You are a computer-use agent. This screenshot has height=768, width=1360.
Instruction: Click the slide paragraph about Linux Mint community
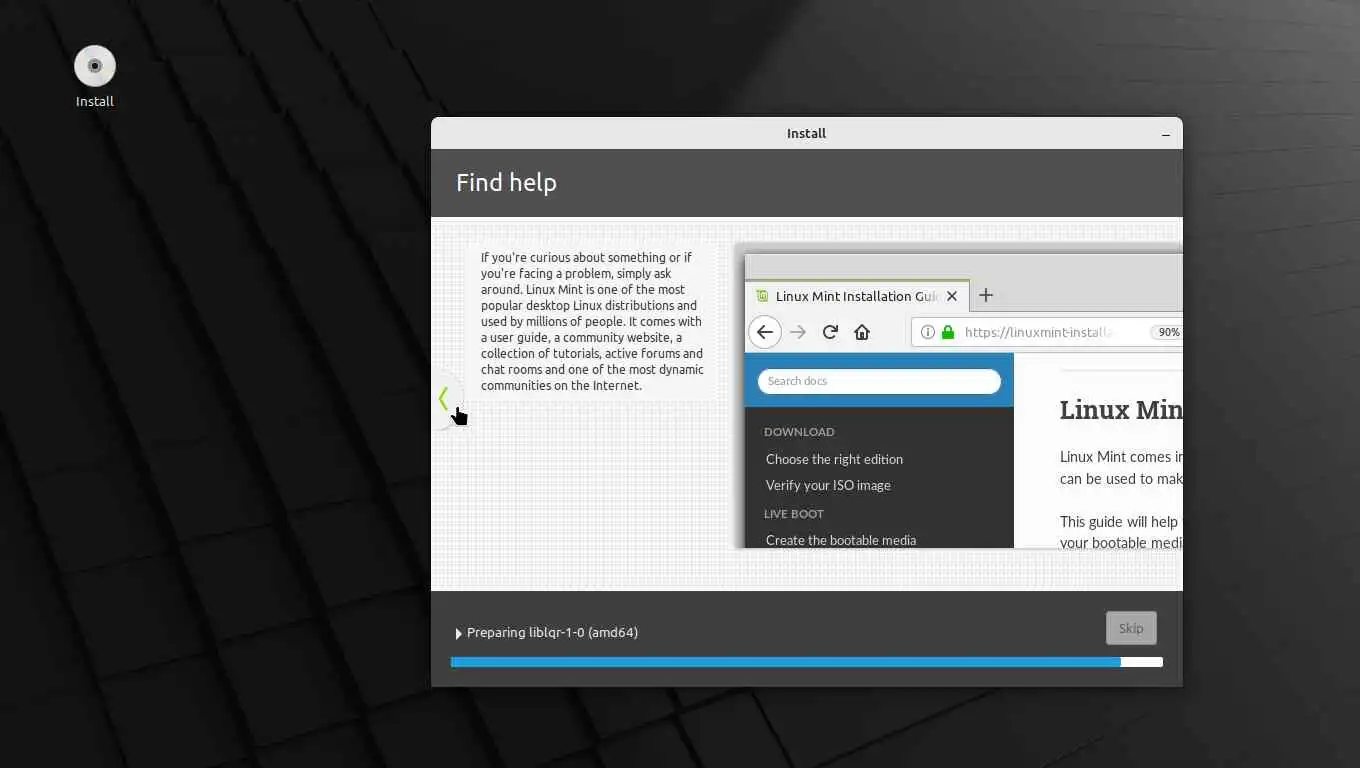tap(592, 321)
